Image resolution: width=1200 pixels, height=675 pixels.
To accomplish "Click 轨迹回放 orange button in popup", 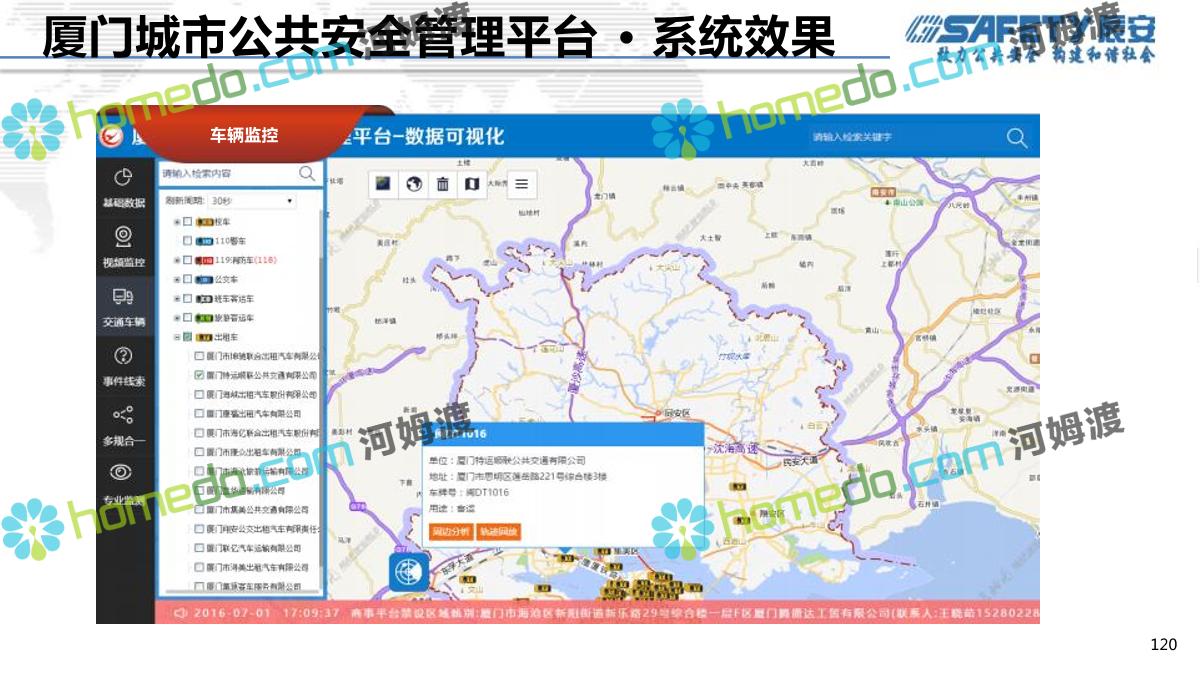I will point(498,532).
